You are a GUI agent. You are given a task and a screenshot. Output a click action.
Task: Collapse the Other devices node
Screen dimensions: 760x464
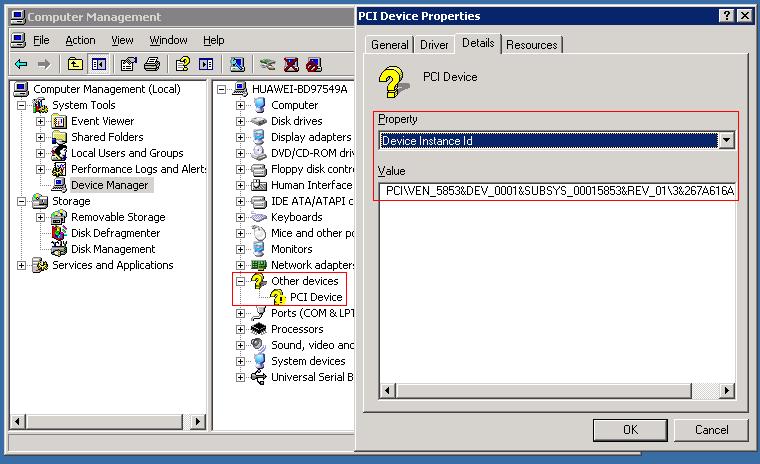[240, 281]
